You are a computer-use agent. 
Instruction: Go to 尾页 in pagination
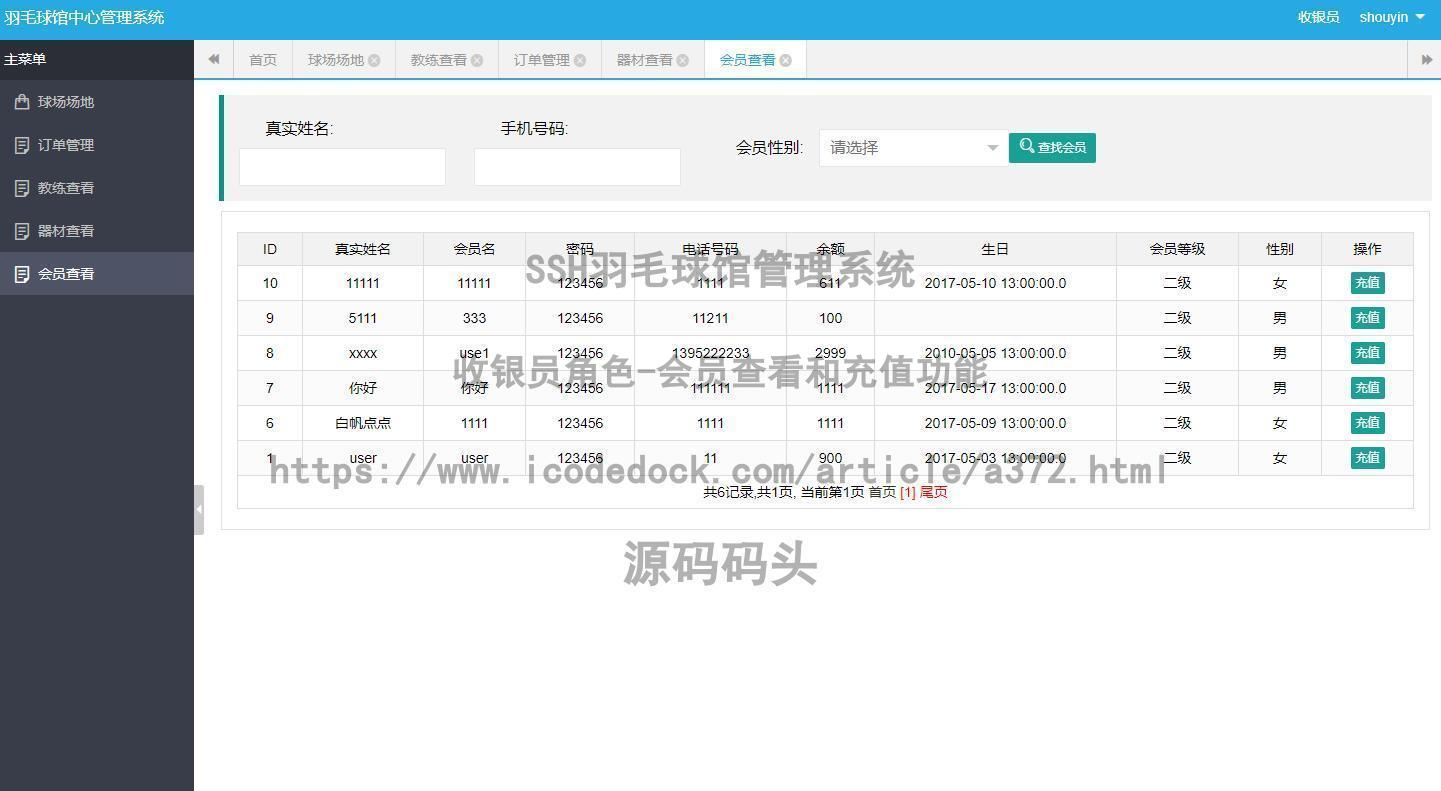(x=930, y=492)
